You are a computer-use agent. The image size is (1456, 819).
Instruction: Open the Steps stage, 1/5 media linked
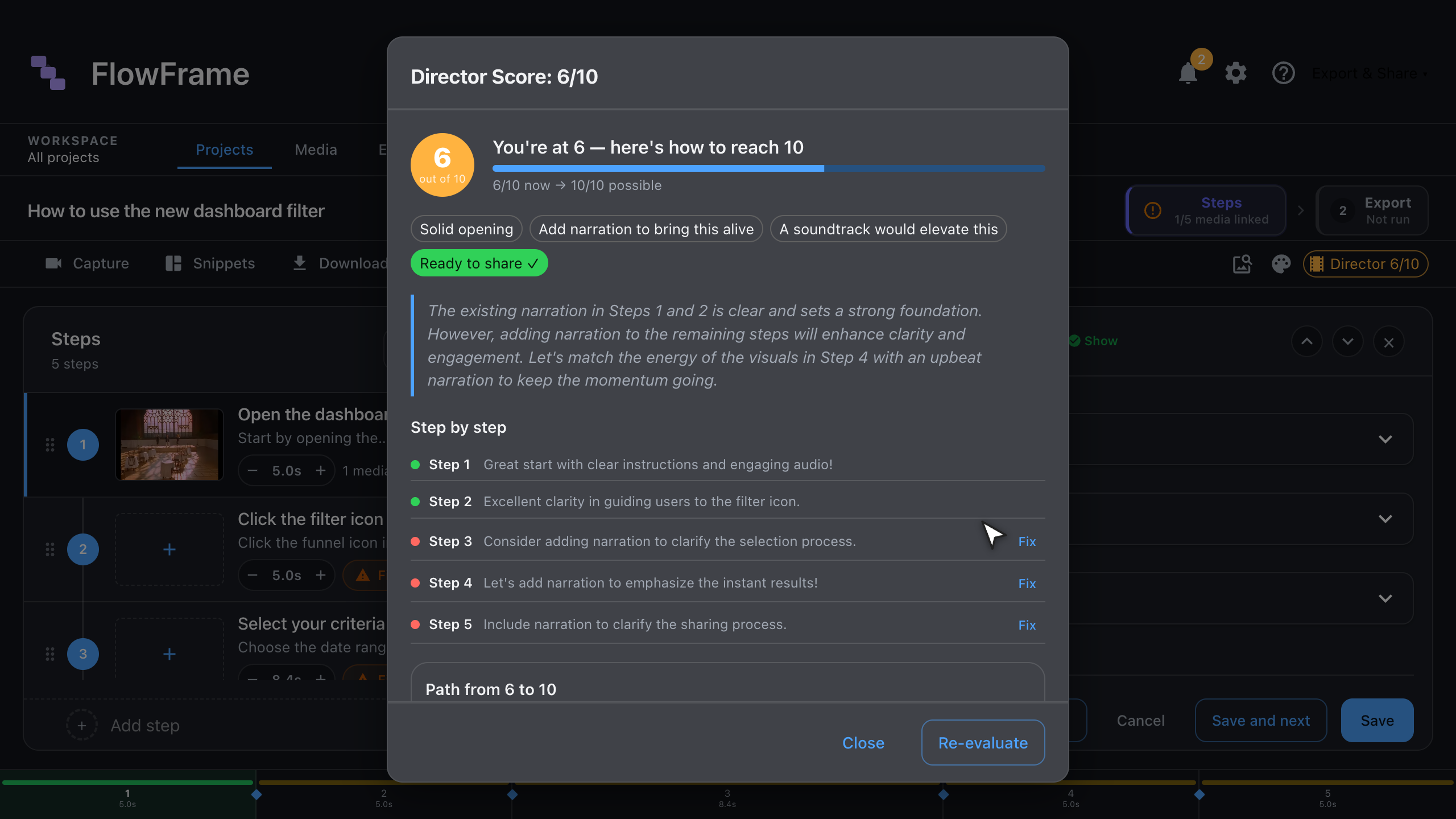(x=1206, y=210)
